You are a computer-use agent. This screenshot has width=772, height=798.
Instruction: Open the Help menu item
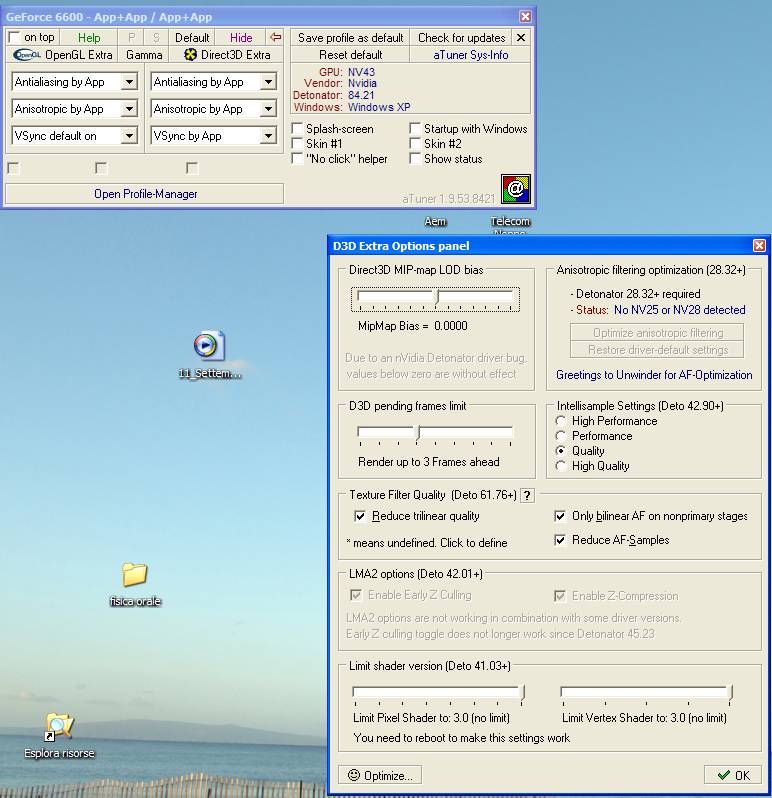pos(89,38)
